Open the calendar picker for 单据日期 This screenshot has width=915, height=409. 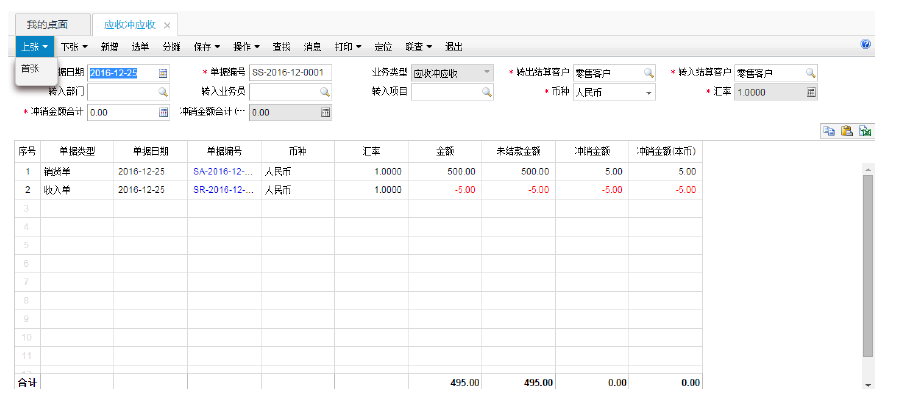click(163, 73)
